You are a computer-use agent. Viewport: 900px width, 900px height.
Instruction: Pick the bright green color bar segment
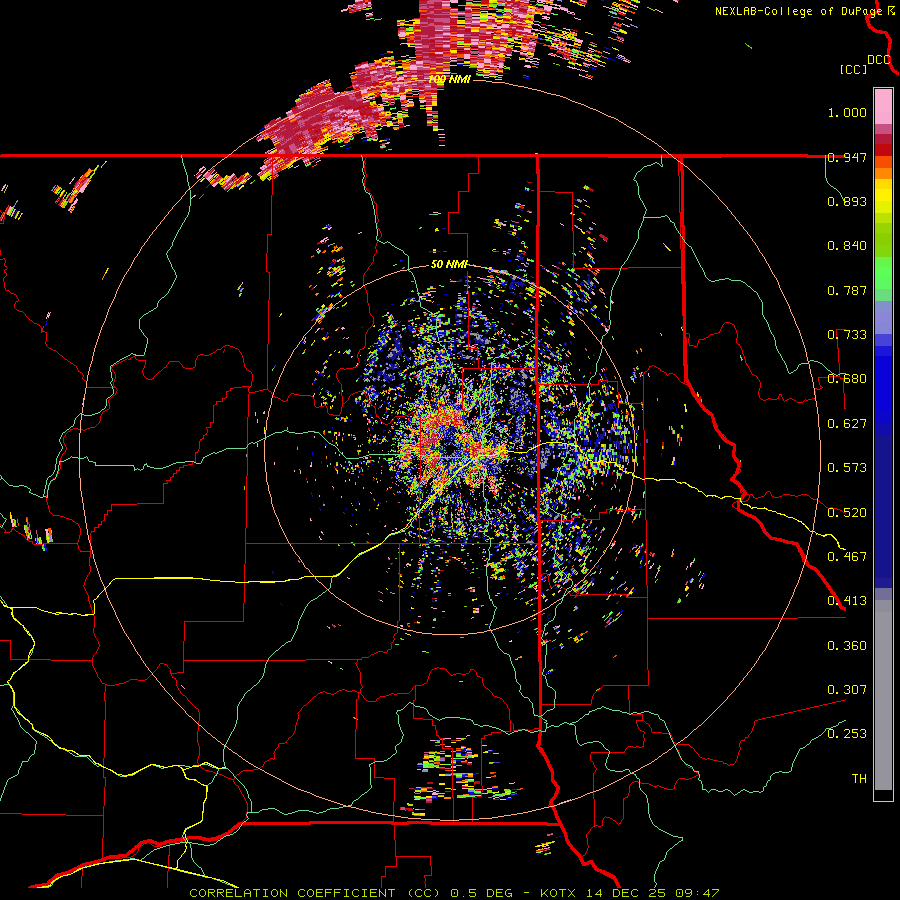coord(883,273)
